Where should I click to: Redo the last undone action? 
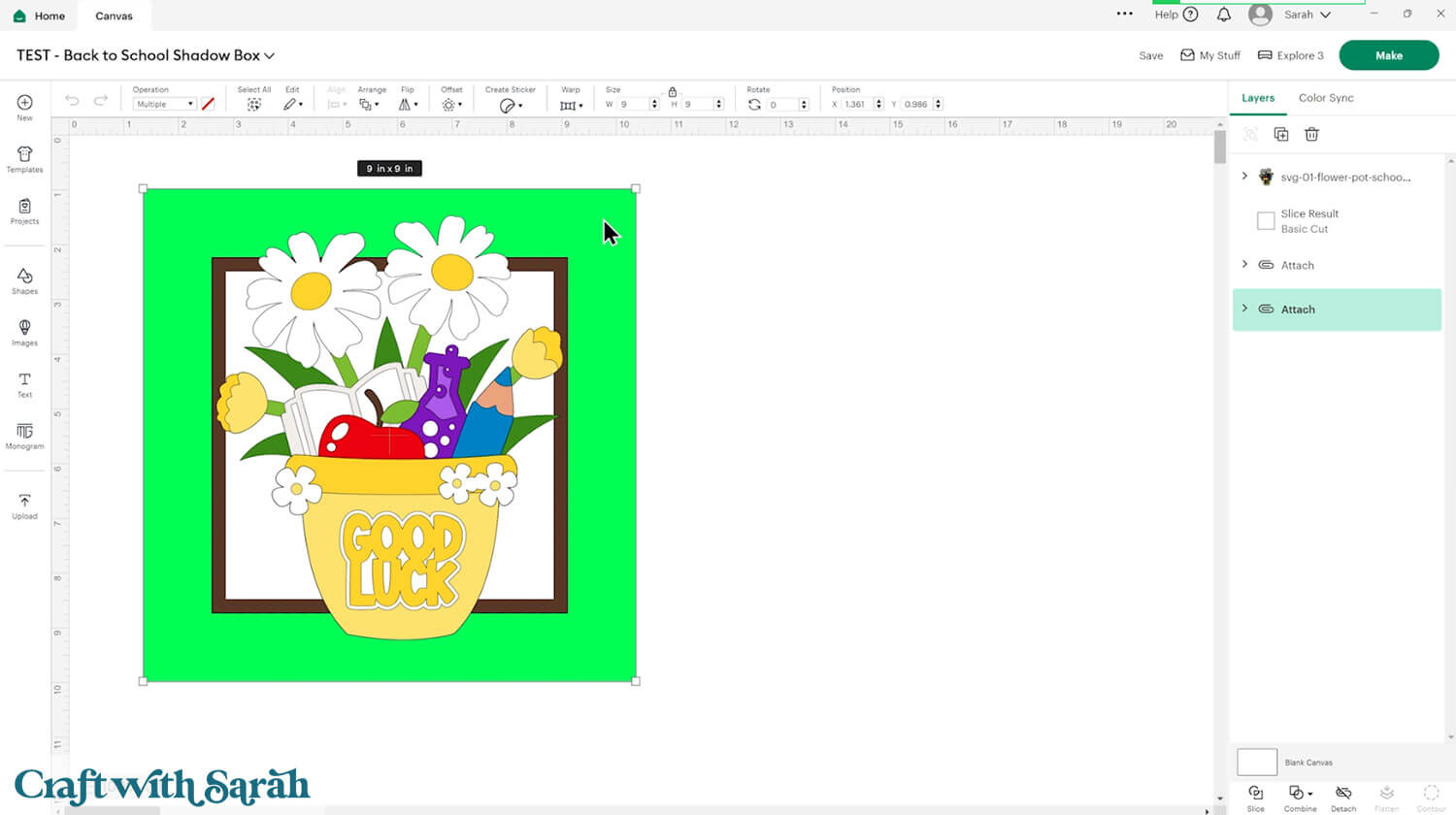(100, 101)
